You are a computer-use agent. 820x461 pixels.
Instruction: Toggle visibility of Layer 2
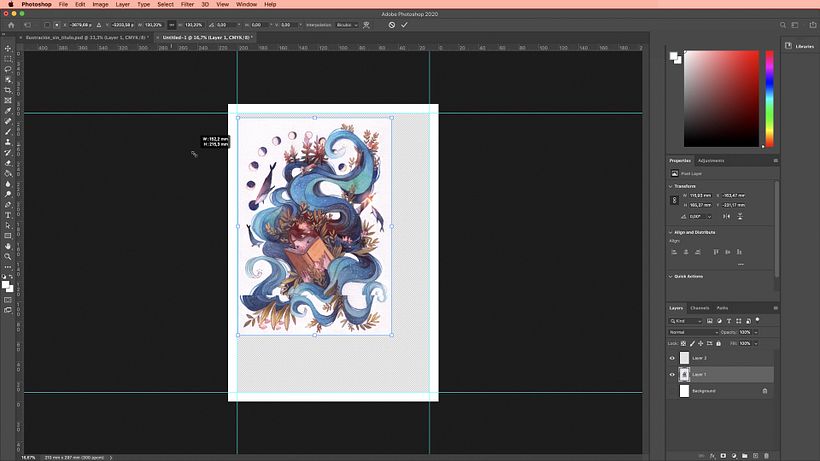(672, 358)
